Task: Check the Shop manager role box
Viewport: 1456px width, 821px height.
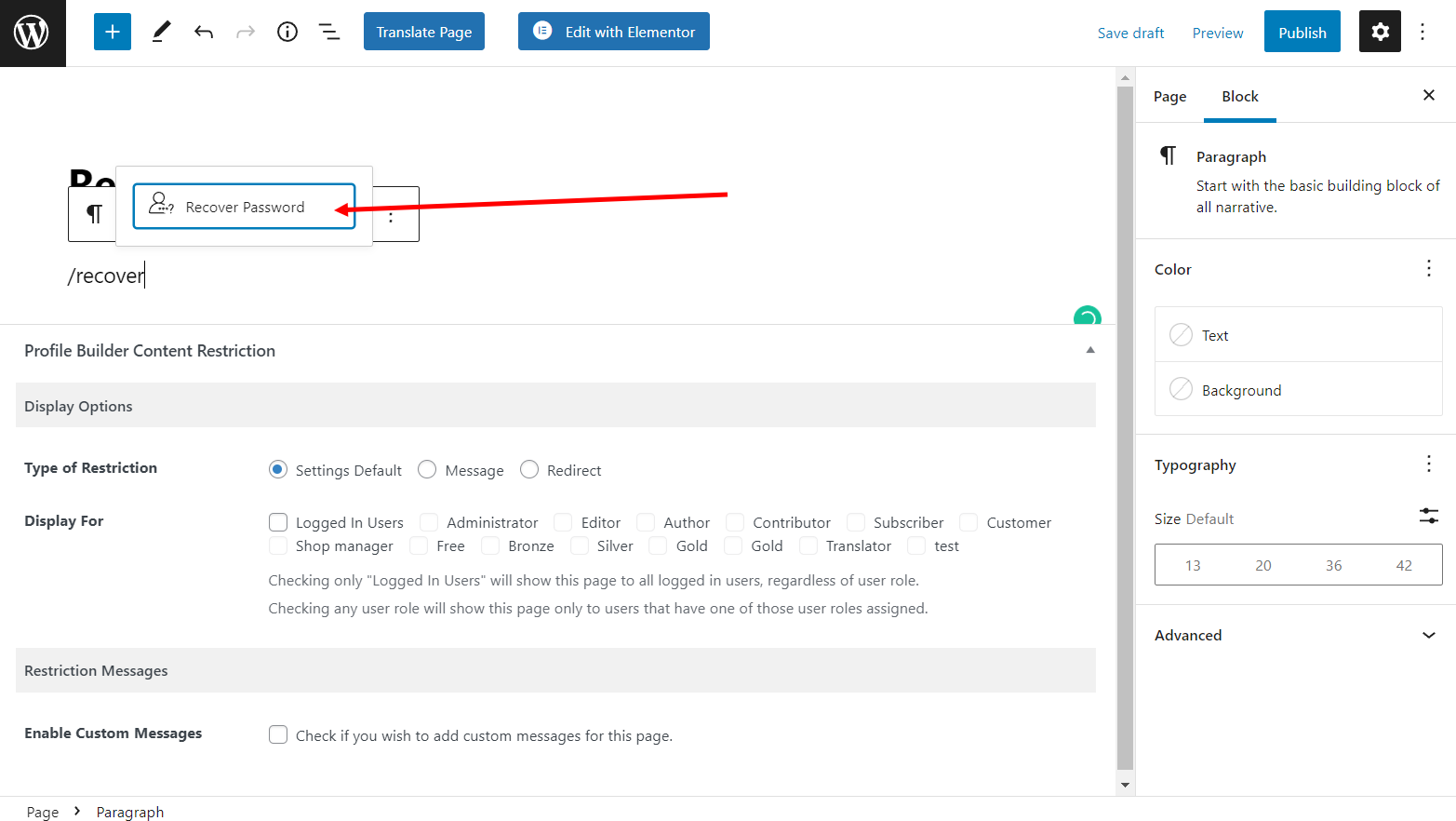Action: coord(278,545)
